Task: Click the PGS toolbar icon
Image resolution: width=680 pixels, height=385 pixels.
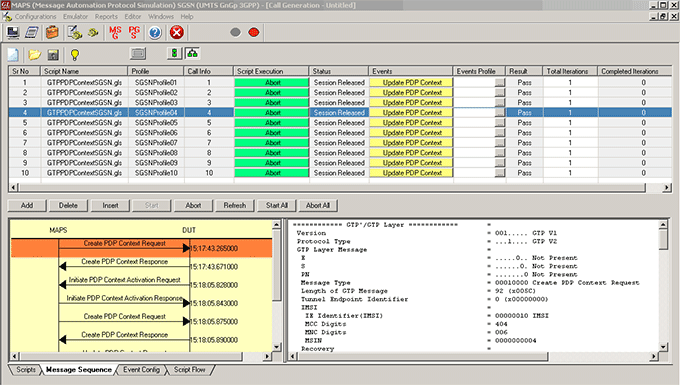Action: 134,33
